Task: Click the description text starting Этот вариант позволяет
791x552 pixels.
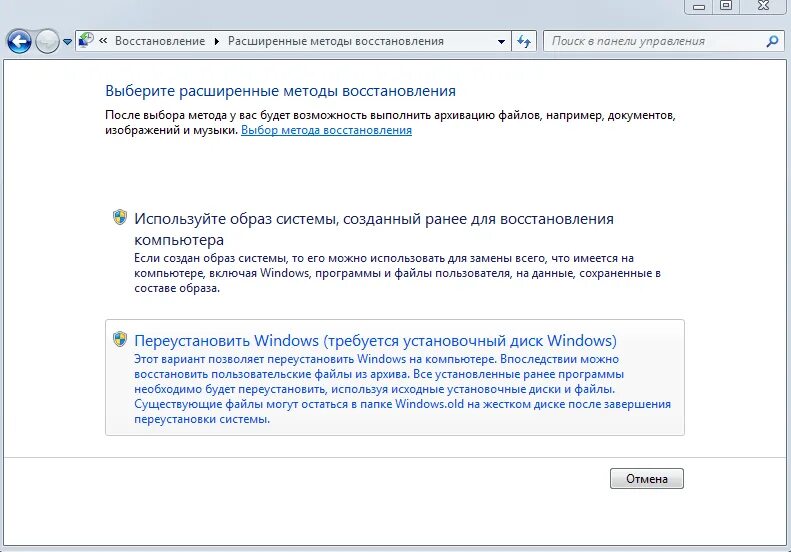Action: pos(403,389)
